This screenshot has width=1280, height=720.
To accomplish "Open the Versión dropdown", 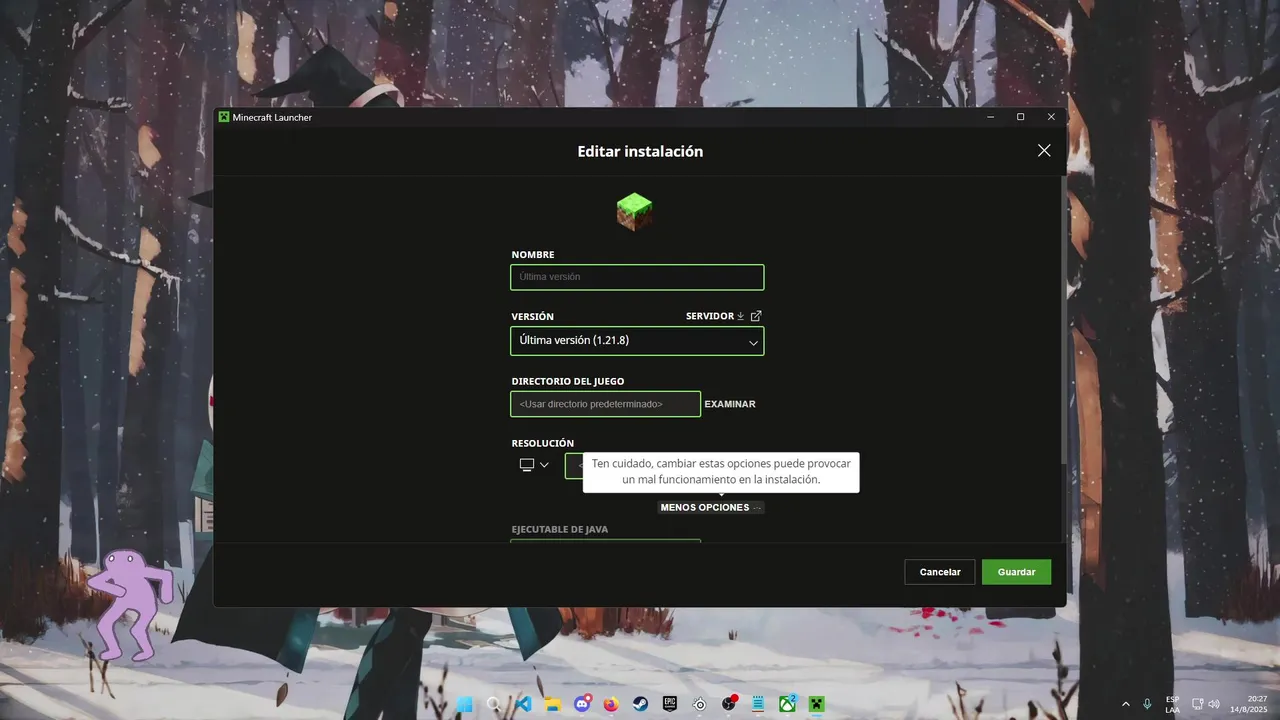I will click(637, 341).
